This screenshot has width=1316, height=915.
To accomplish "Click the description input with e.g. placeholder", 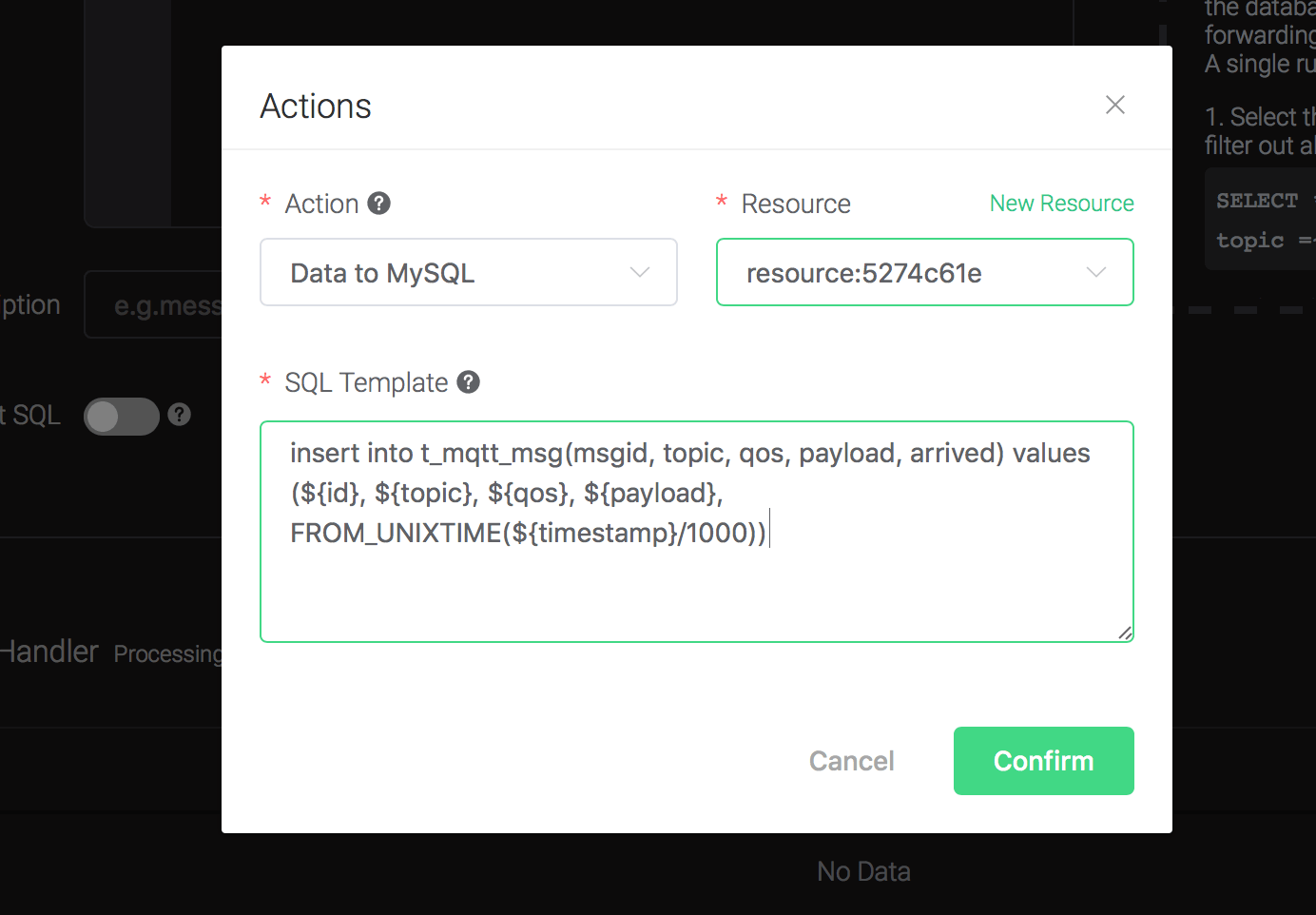I will click(157, 305).
